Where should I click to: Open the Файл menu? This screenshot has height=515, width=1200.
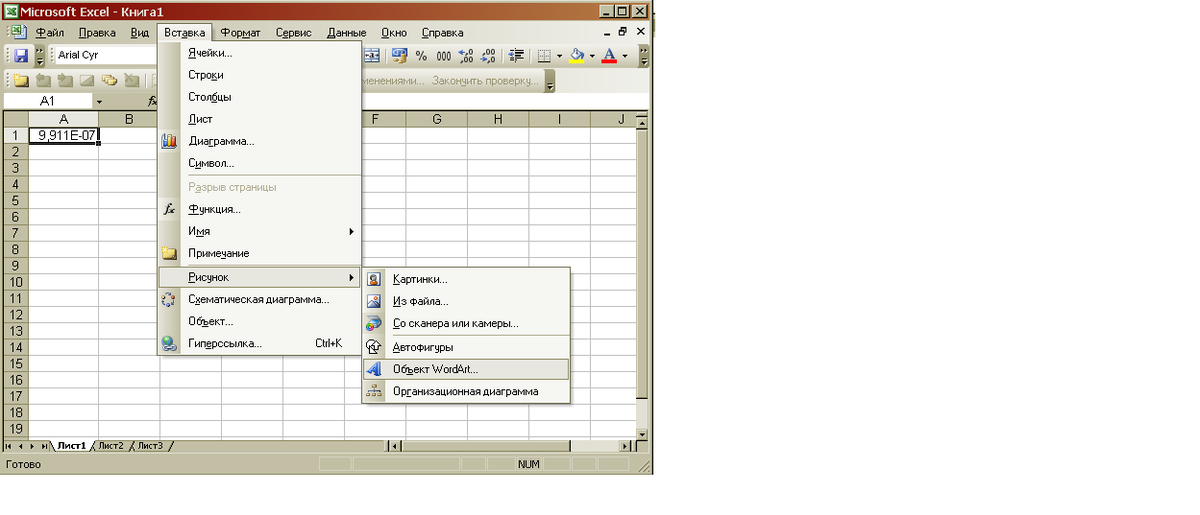coord(50,33)
